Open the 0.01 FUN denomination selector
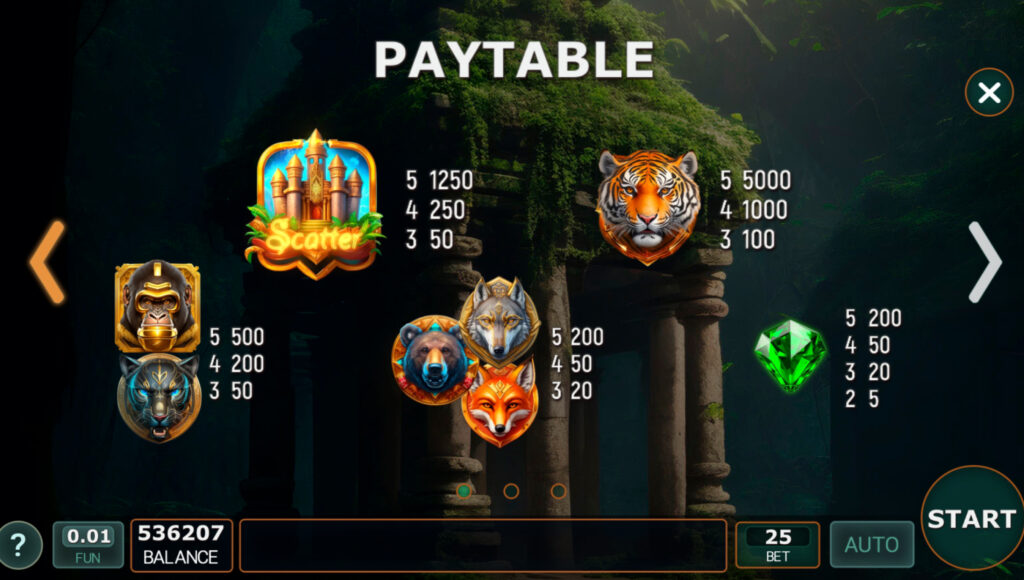Viewport: 1024px width, 580px height. (88, 545)
